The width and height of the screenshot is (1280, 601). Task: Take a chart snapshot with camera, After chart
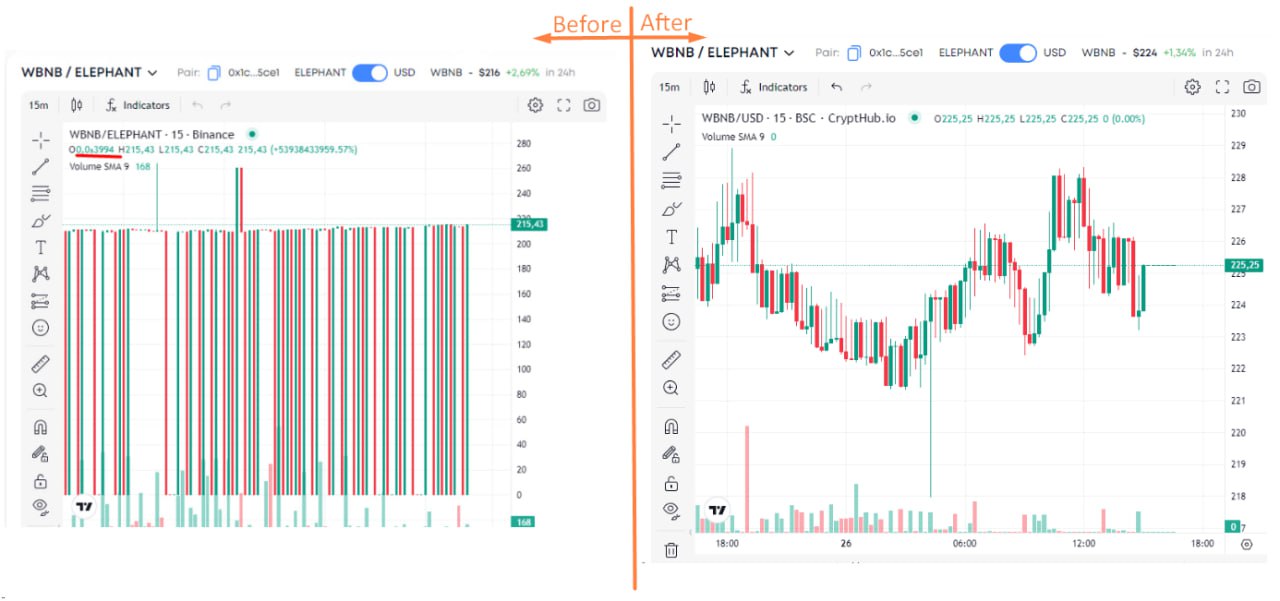pos(1251,87)
